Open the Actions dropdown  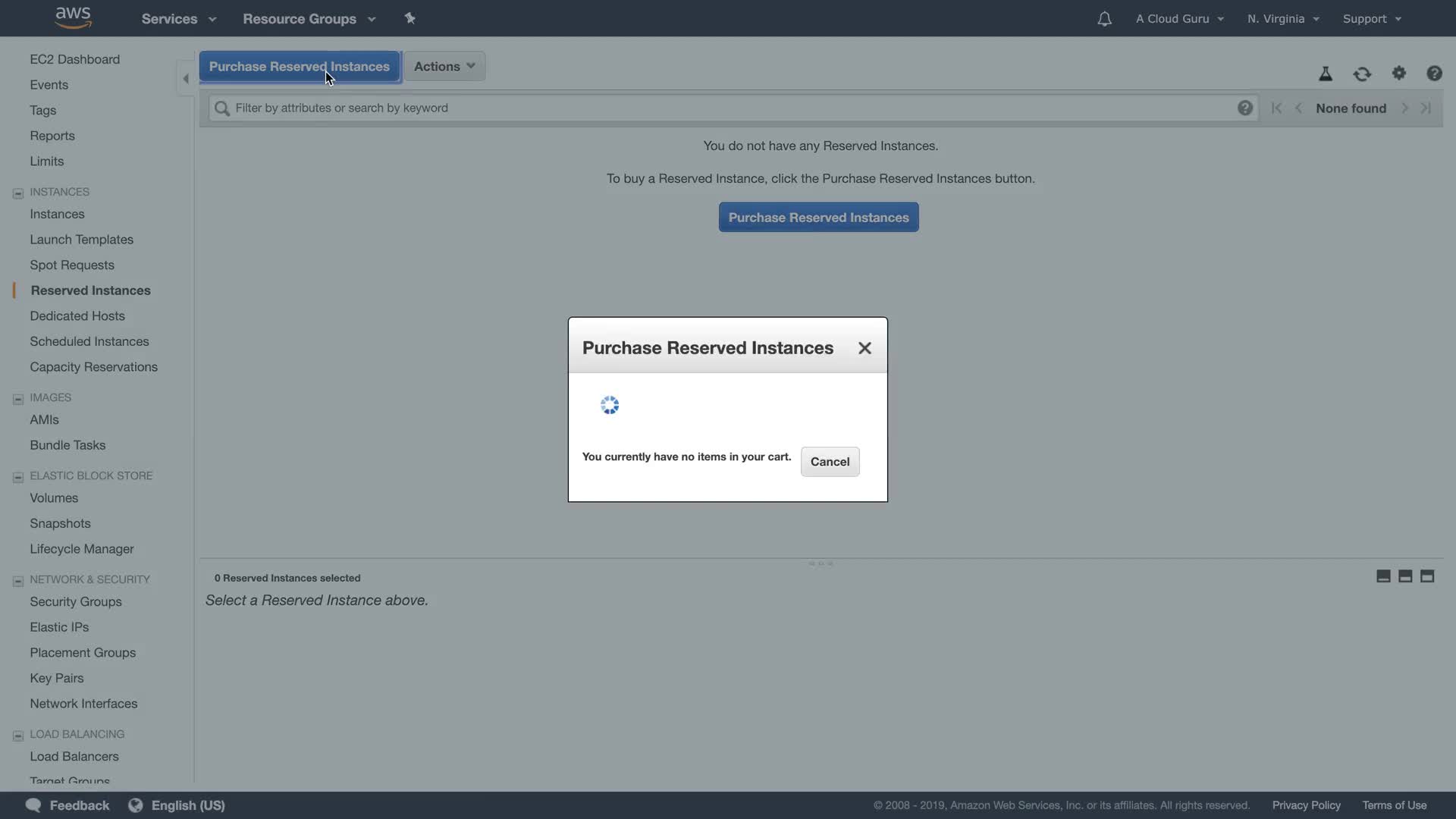coord(444,66)
